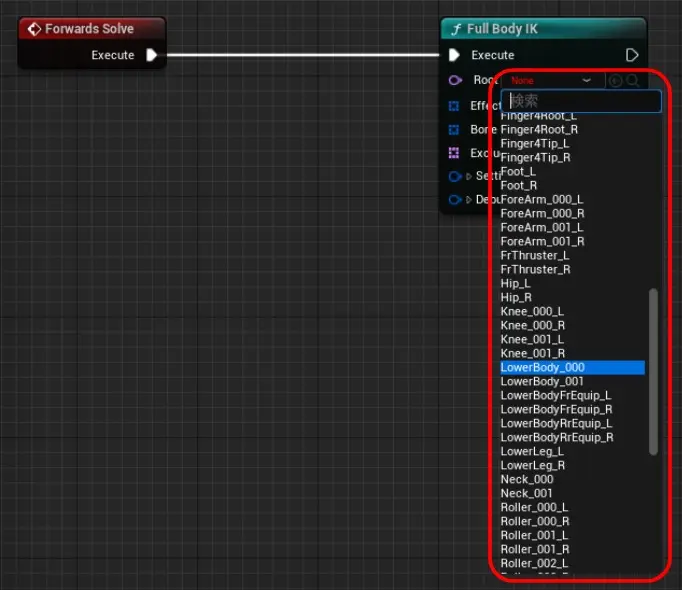This screenshot has height=590, width=682.
Task: Click Full Body IK Execute input pin
Action: coord(456,55)
